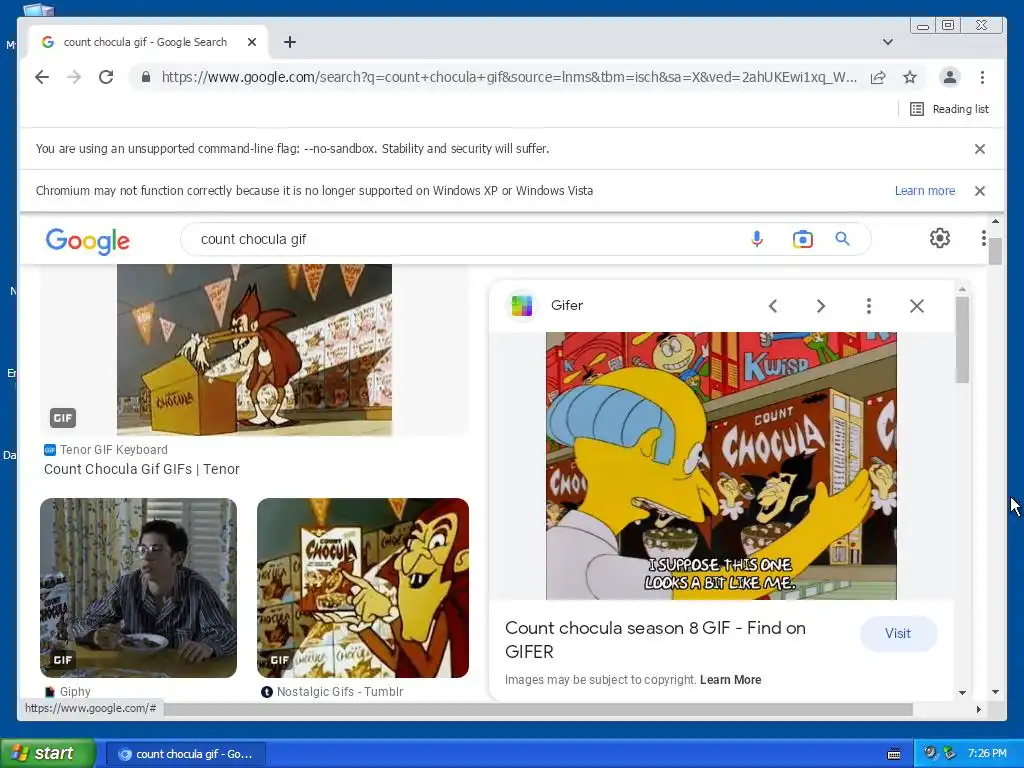
Task: Open Count chocula season 8 GIF title
Action: click(655, 640)
